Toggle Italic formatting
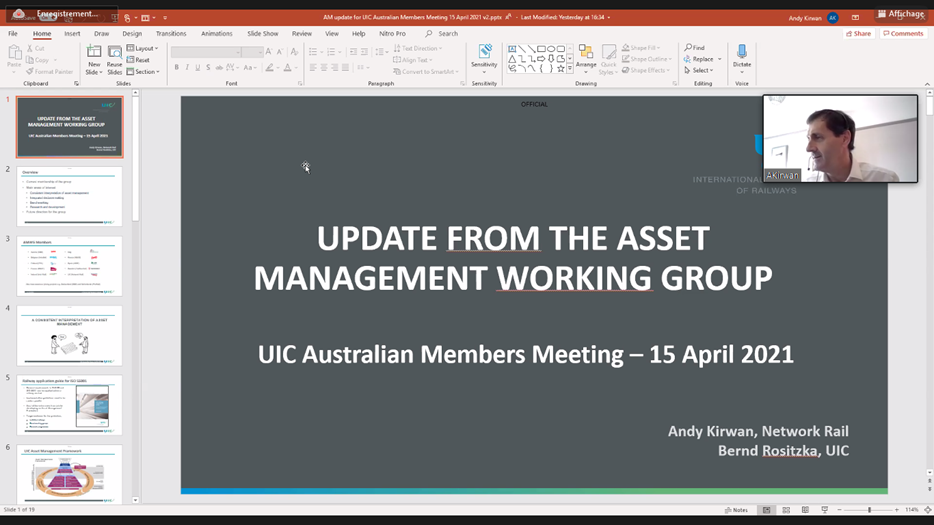This screenshot has height=525, width=934. 187,68
